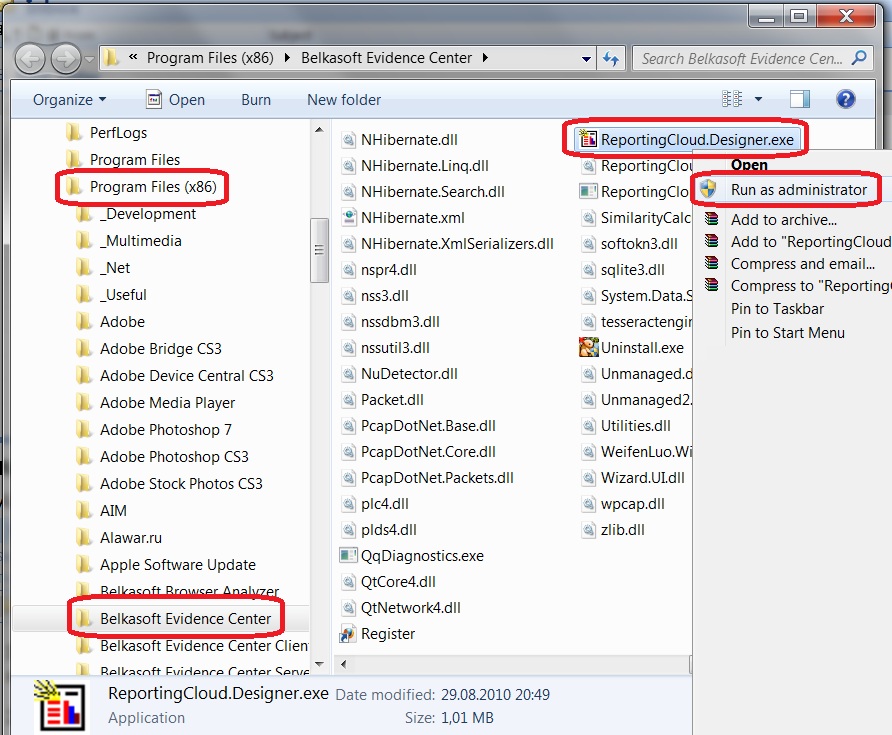Select zlib.dll file
The height and width of the screenshot is (735, 892).
tap(622, 530)
